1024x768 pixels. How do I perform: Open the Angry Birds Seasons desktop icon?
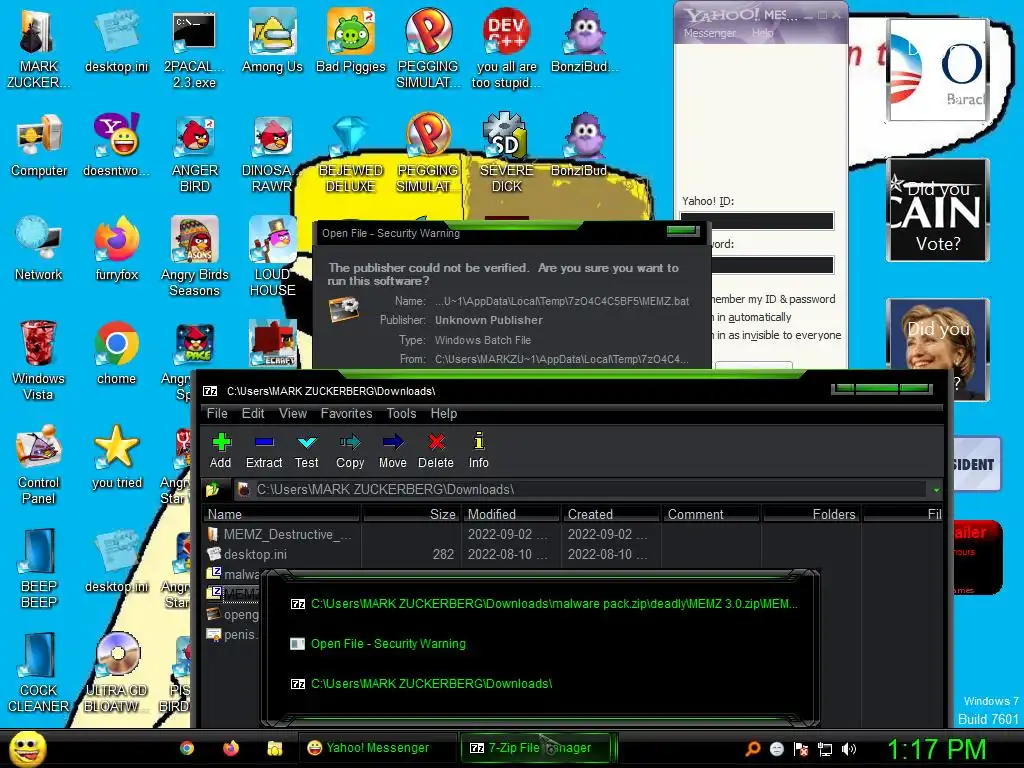pos(194,257)
